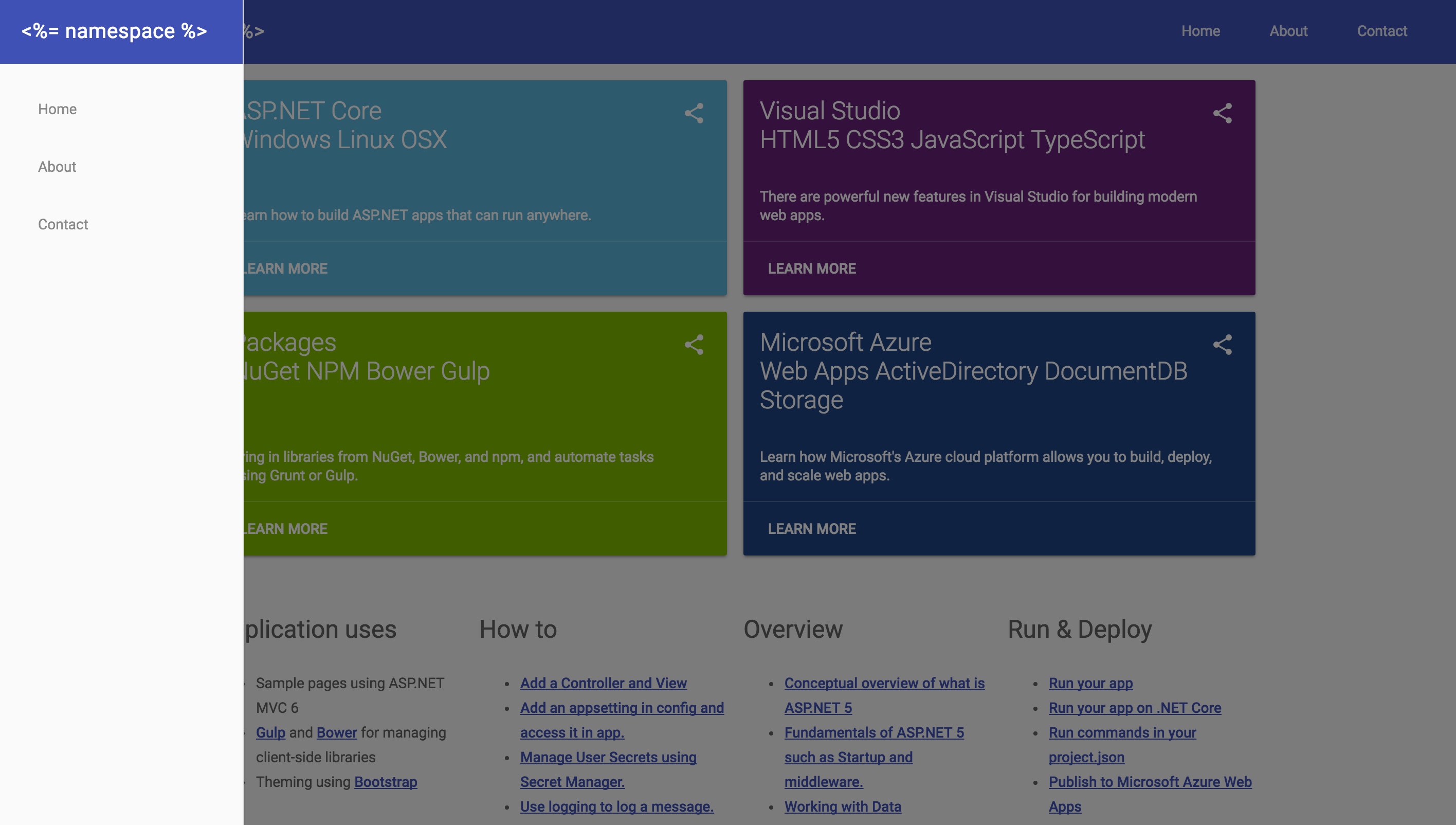Click the namespace title in drawer header
The image size is (1456, 825).
[115, 31]
